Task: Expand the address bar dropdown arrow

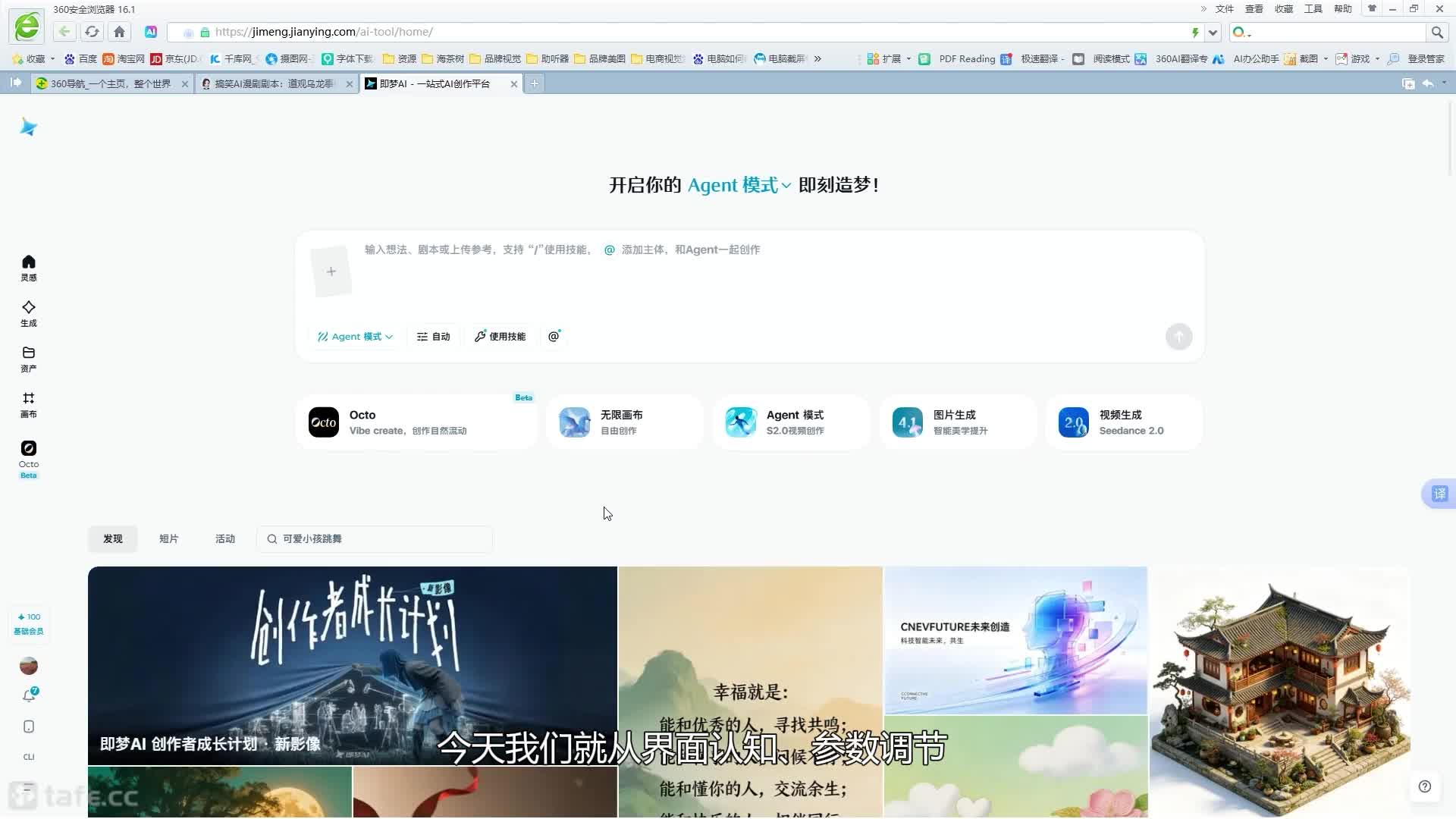Action: [x=1213, y=32]
